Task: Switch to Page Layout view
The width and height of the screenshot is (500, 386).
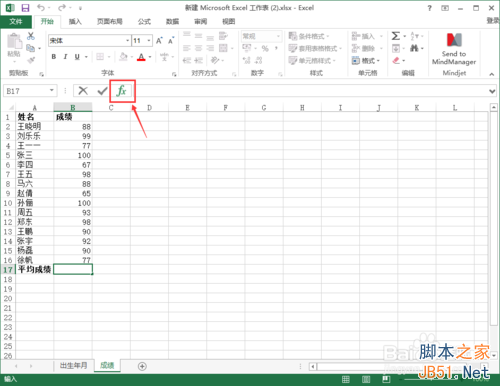Action: point(366,379)
